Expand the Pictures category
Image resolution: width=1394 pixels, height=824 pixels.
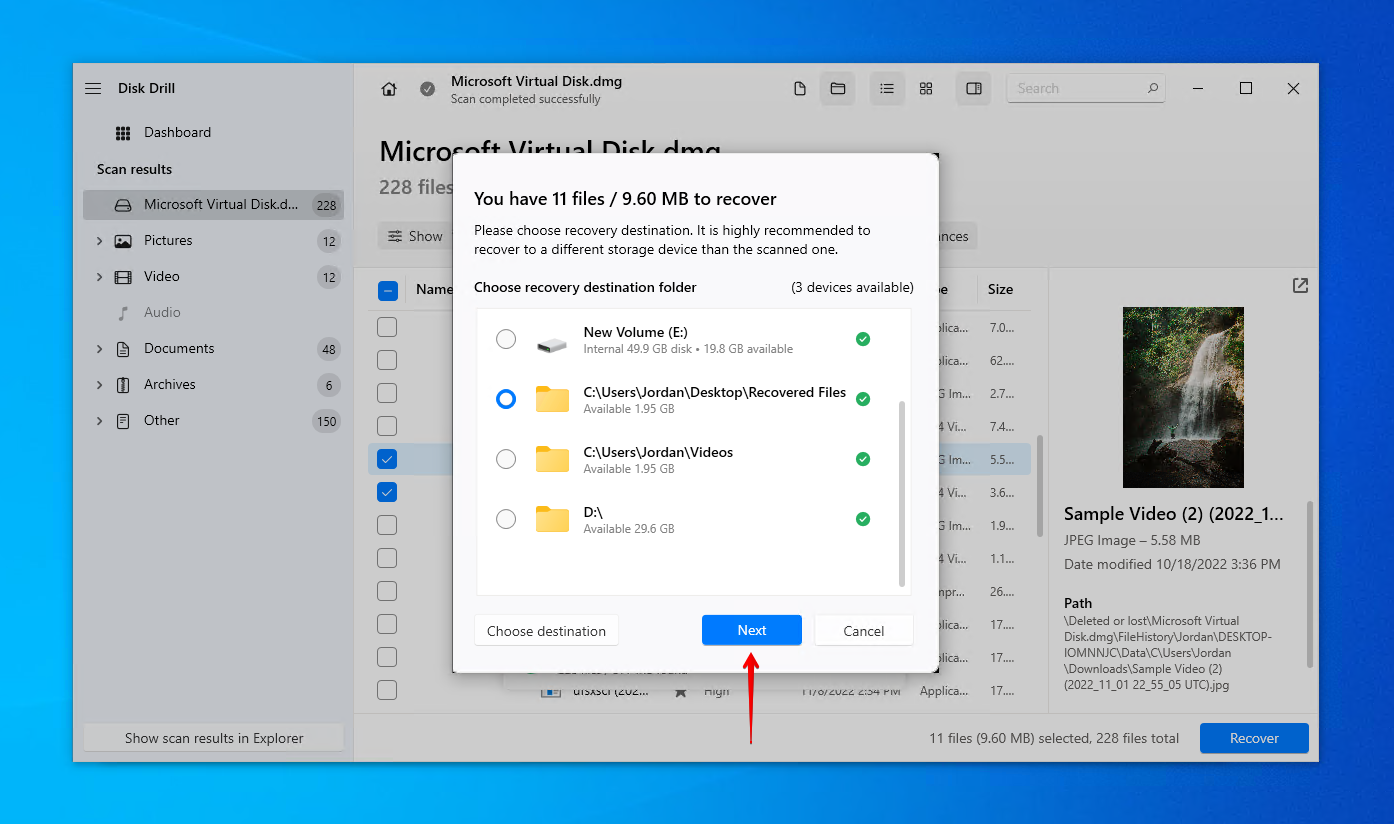[99, 241]
